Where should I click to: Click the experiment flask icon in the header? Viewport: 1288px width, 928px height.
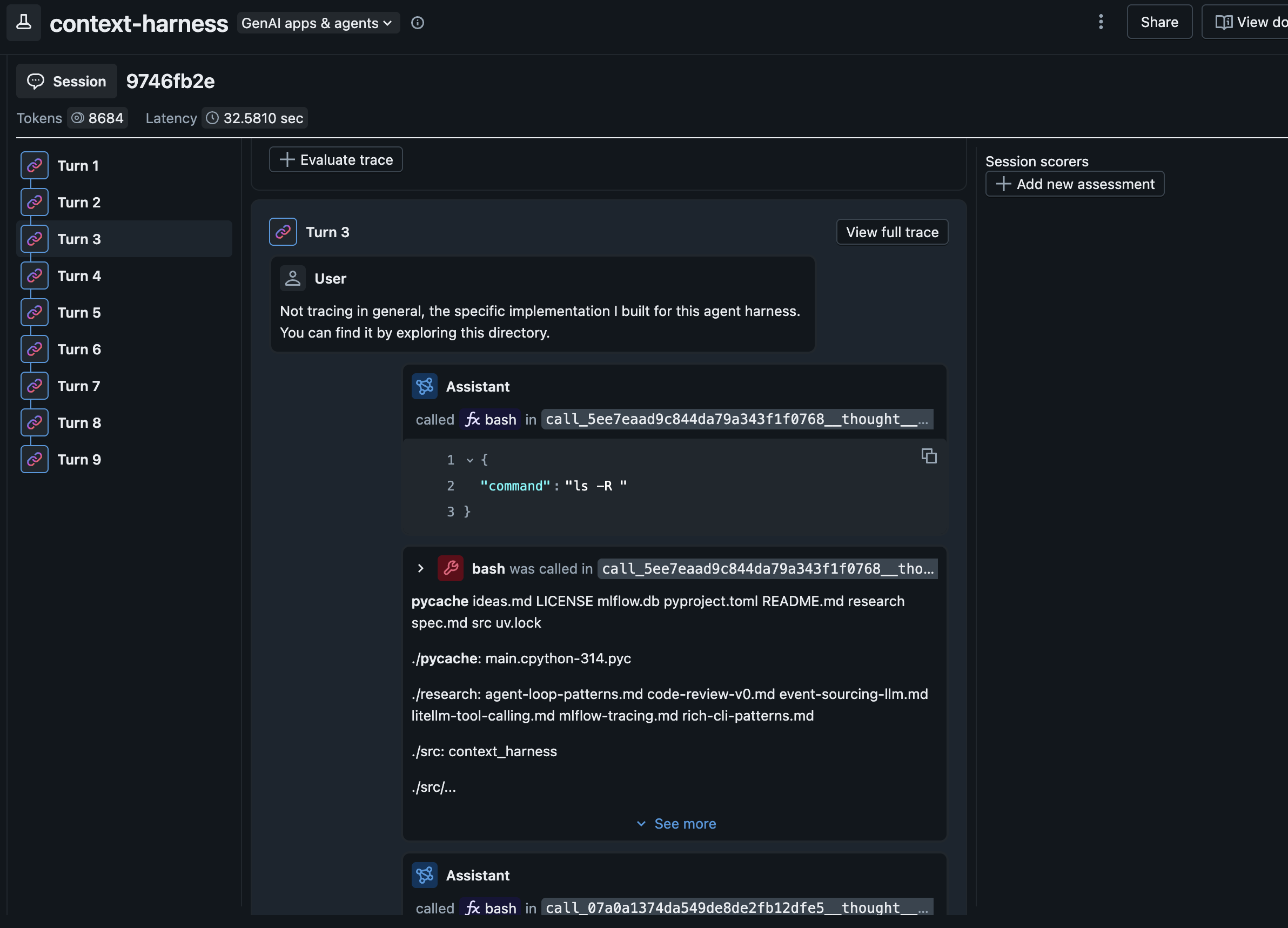tap(23, 22)
